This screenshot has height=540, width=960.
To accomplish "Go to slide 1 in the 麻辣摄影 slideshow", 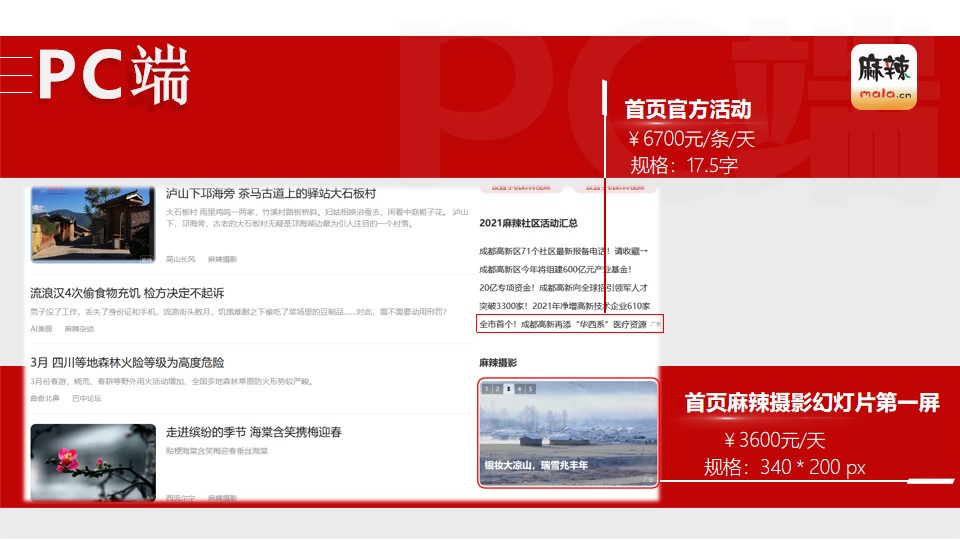I will (x=487, y=389).
